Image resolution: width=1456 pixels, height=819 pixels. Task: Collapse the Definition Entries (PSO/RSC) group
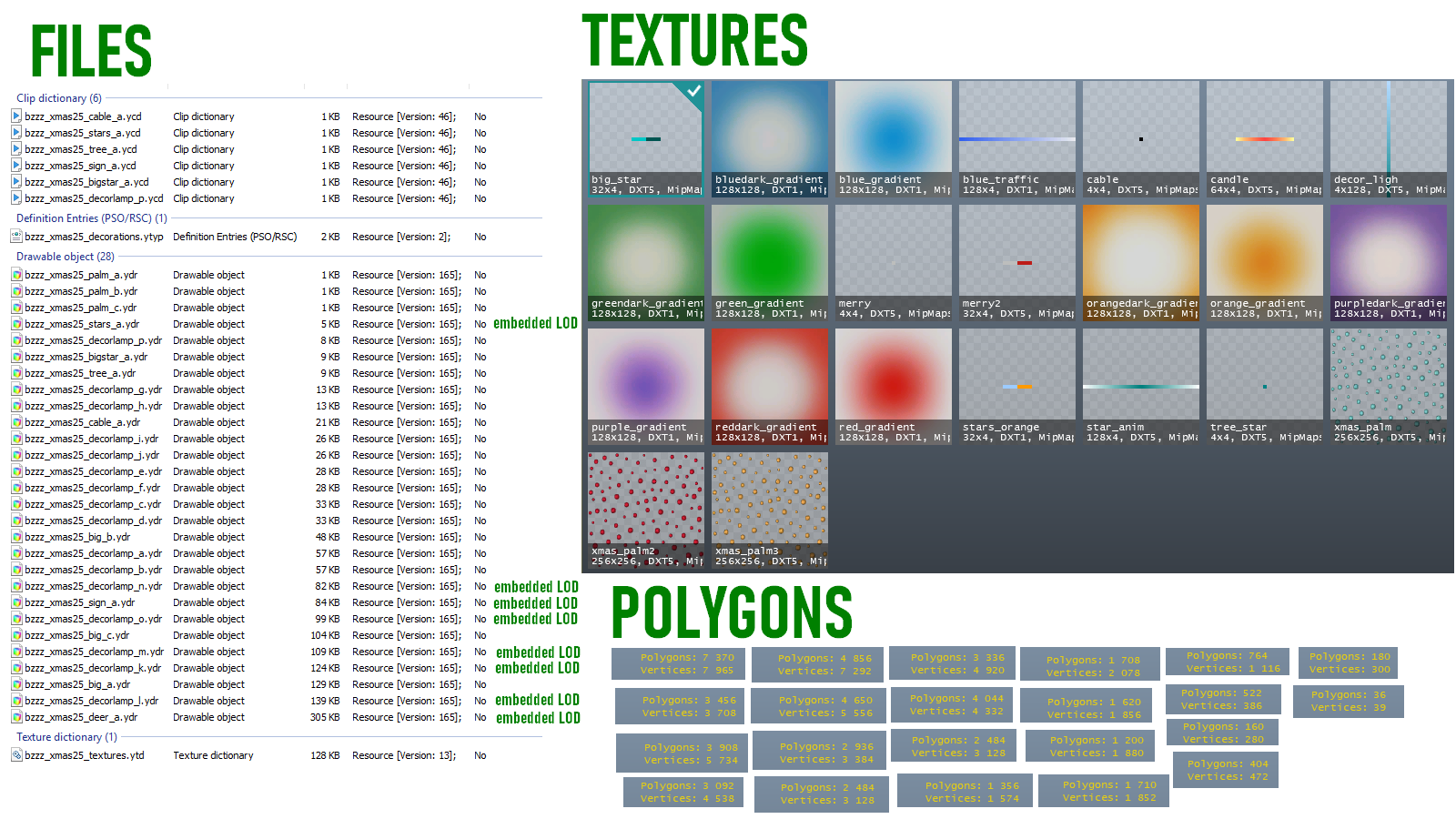91,218
